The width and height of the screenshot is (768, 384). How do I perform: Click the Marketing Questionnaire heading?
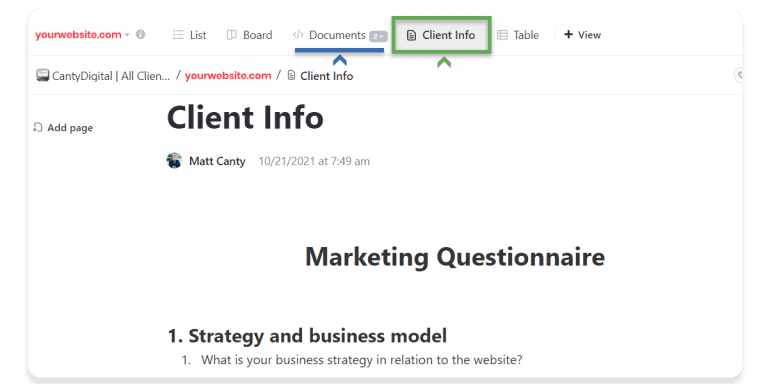pyautogui.click(x=455, y=257)
